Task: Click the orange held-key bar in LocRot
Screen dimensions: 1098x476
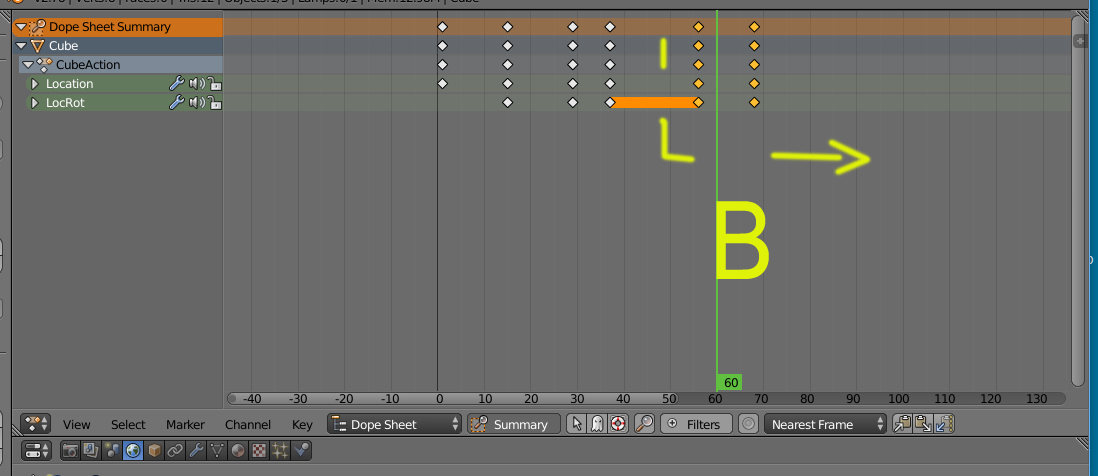Action: 654,102
